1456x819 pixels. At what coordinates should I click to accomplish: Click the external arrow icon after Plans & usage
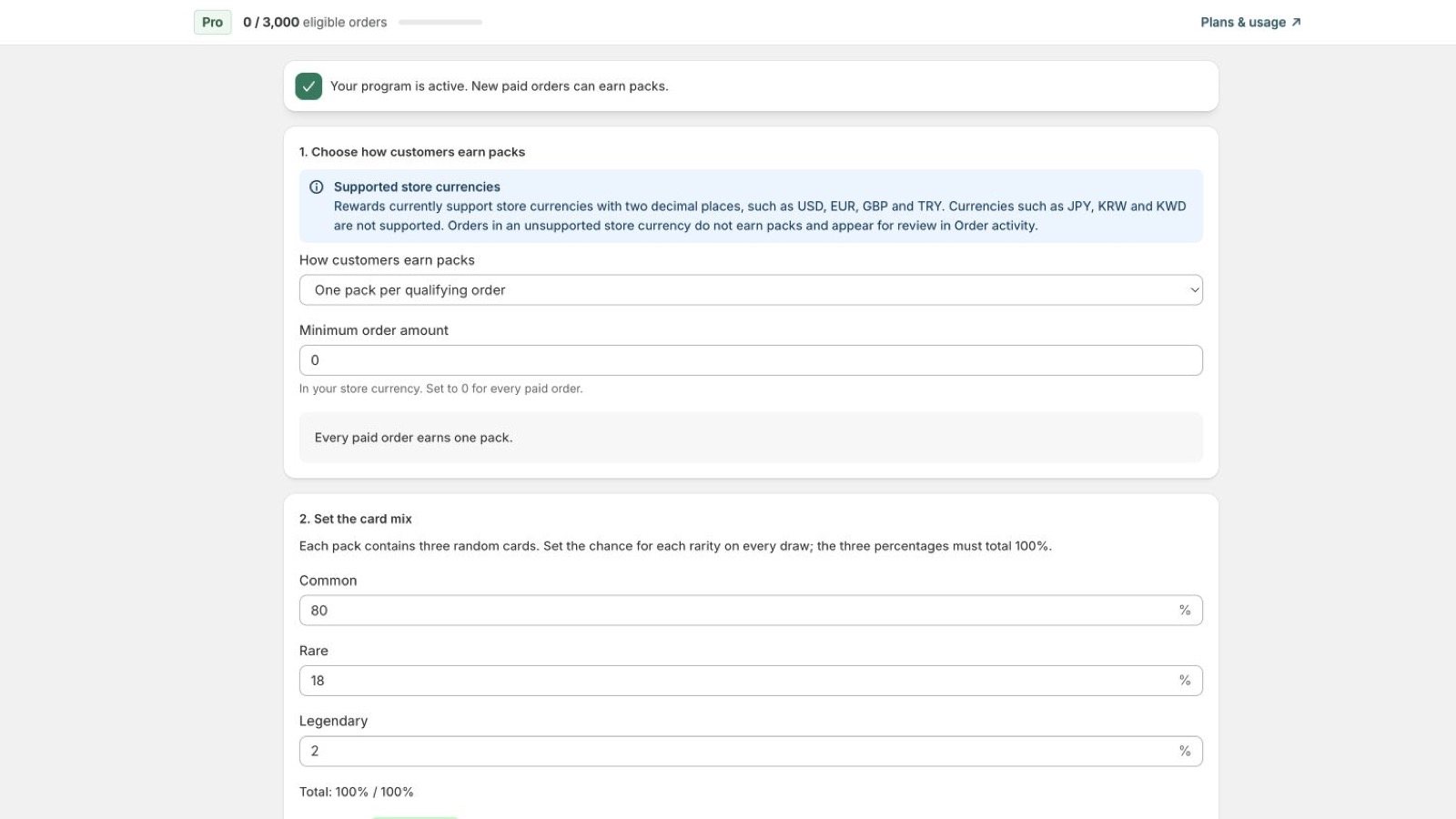tap(1296, 23)
